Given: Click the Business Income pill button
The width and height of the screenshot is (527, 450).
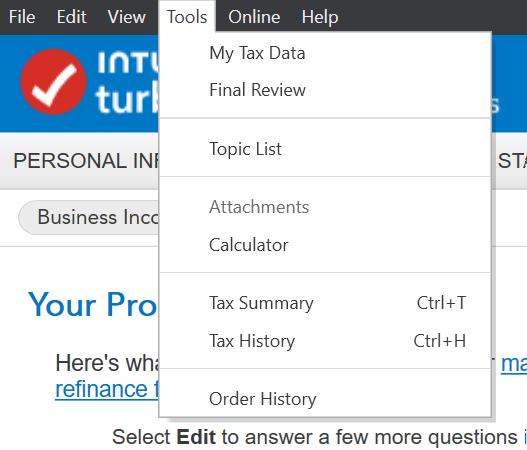Looking at the screenshot, I should (89, 217).
